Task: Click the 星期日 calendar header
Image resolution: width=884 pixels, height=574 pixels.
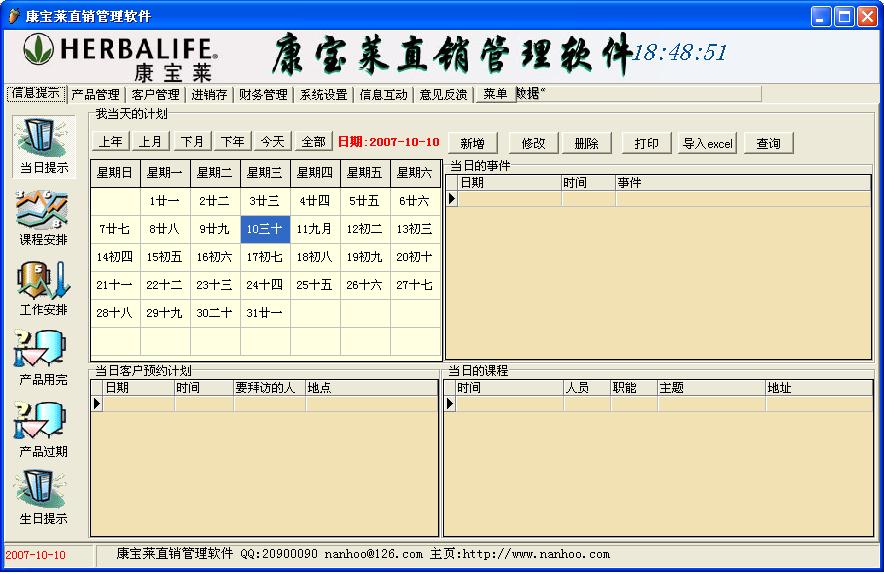Action: tap(115, 173)
